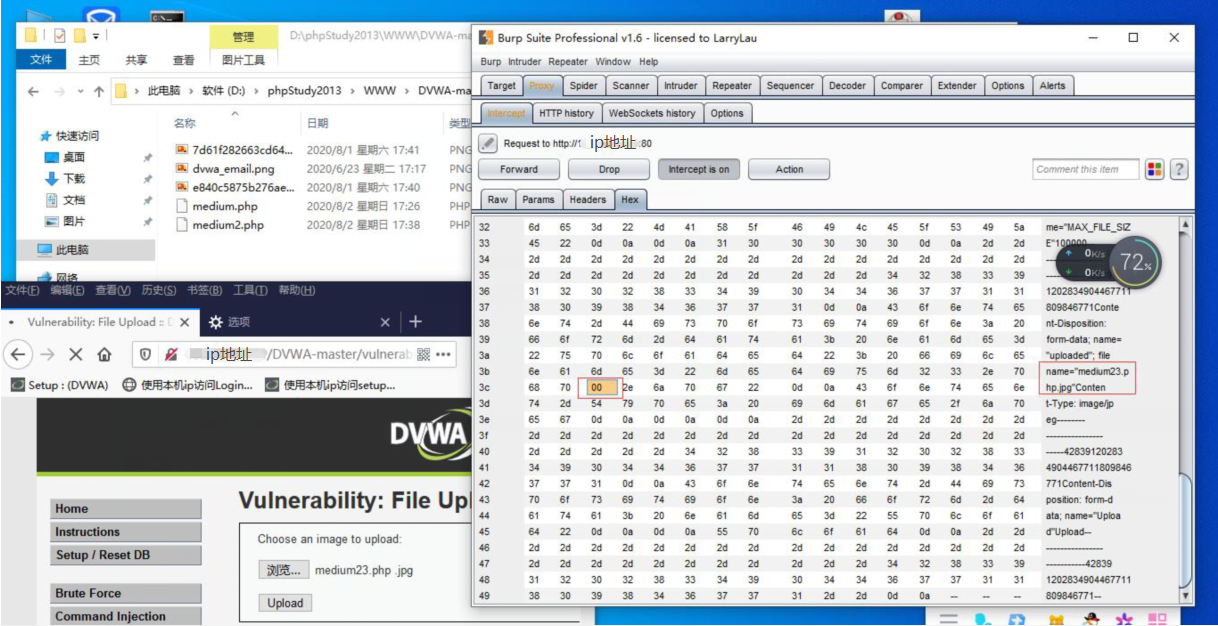Viewport: 1218px width, 626px height.
Task: Click the Comment this item field
Action: 1085,169
